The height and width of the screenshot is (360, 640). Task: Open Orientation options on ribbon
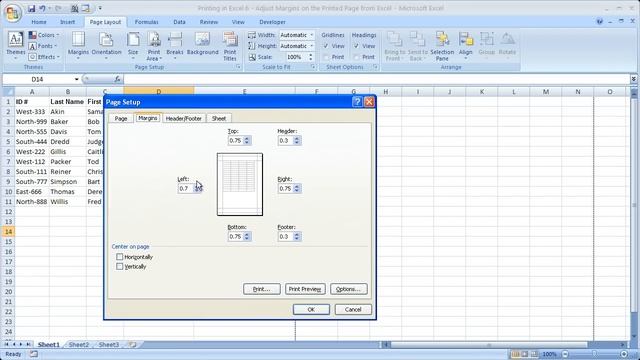click(x=106, y=46)
